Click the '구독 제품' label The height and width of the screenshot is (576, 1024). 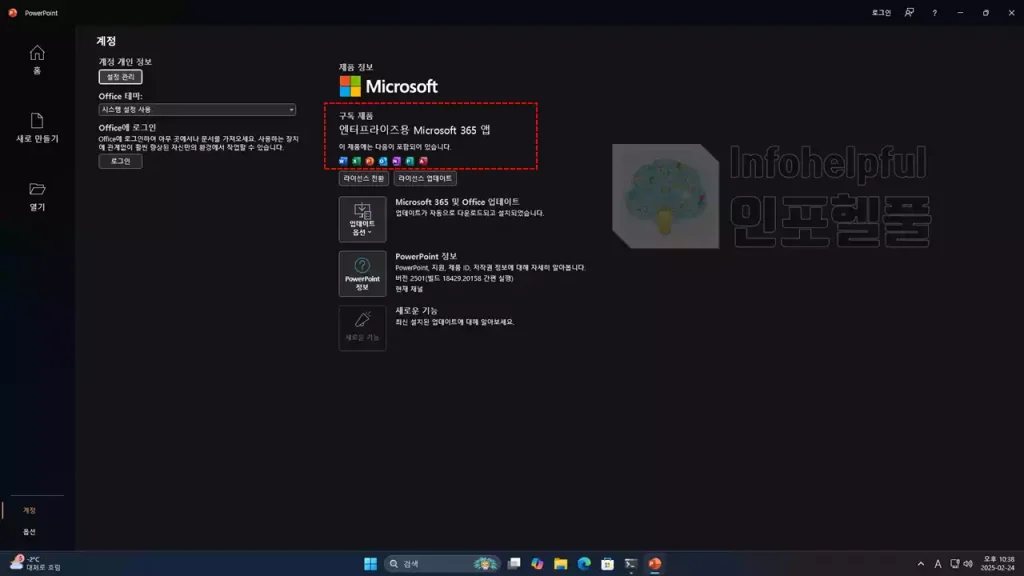356,116
